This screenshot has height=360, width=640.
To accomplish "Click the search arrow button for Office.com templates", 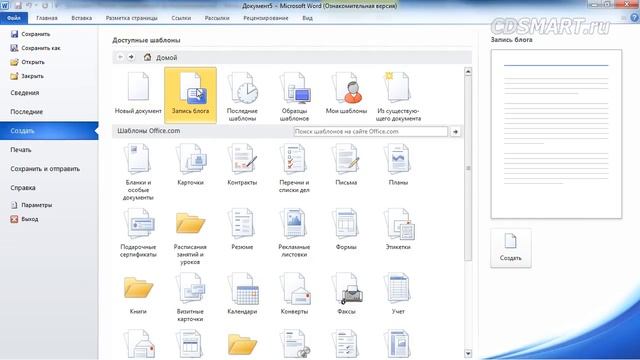I will [x=455, y=131].
